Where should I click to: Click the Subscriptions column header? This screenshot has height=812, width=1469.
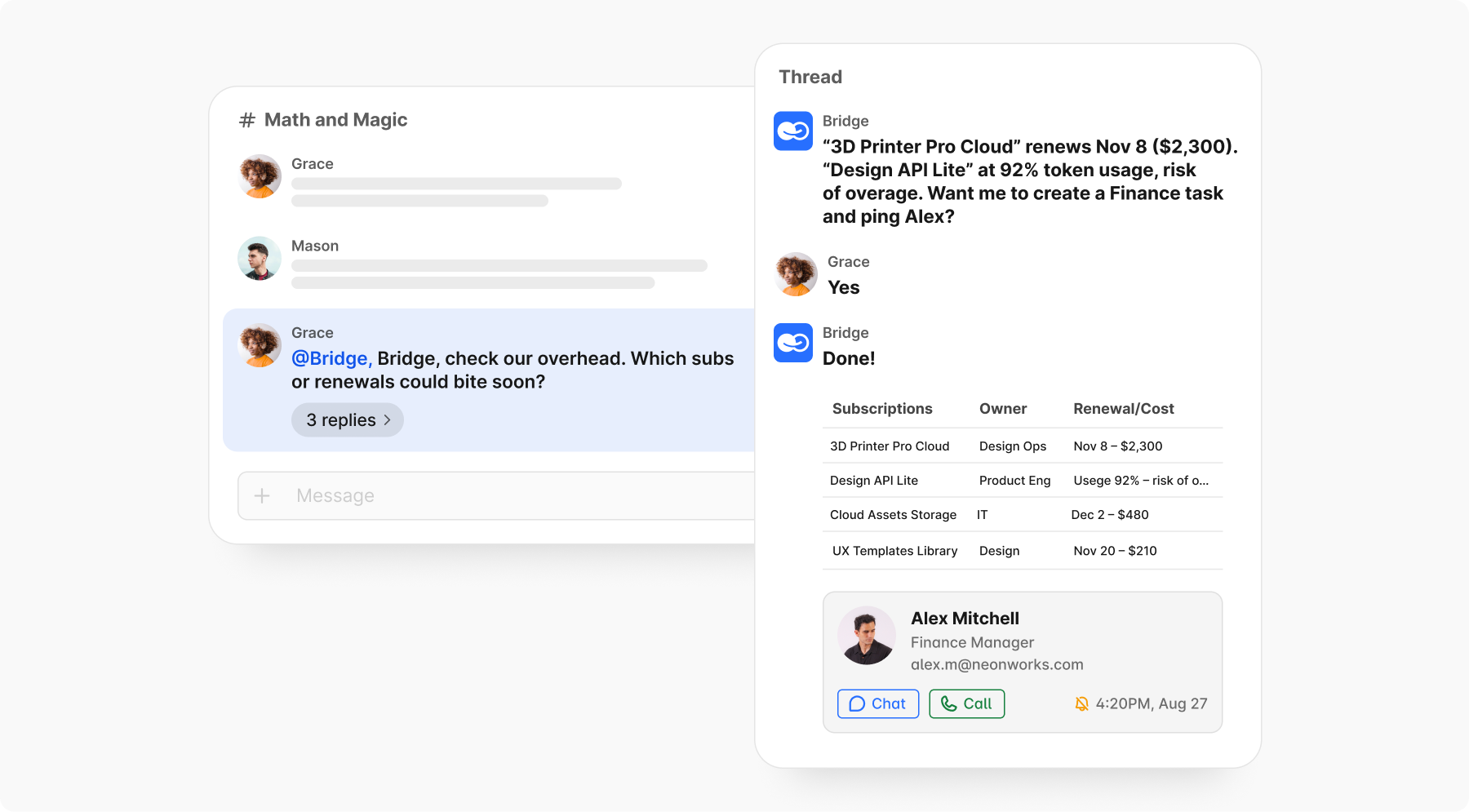click(x=882, y=409)
